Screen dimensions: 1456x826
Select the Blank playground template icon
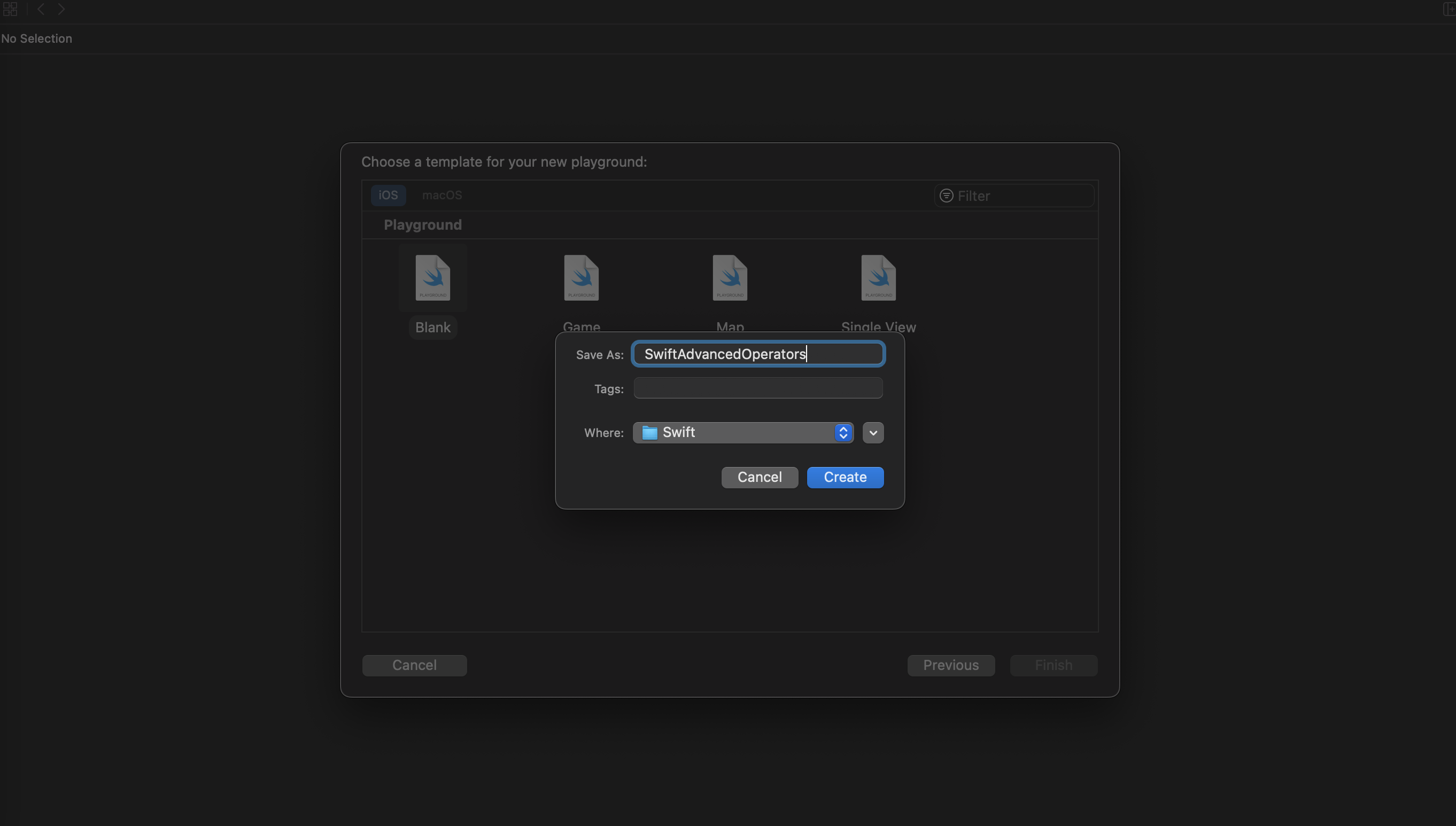coord(432,277)
